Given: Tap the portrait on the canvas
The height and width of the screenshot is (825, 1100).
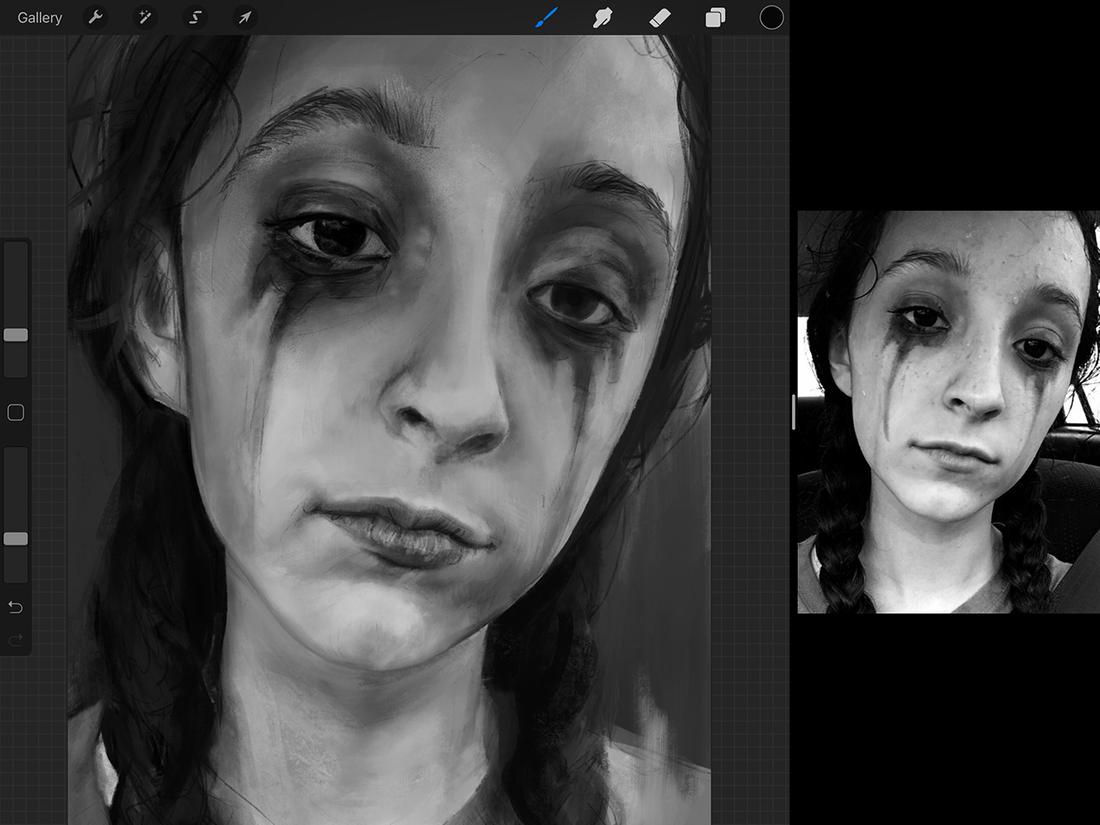Looking at the screenshot, I should coord(390,400).
